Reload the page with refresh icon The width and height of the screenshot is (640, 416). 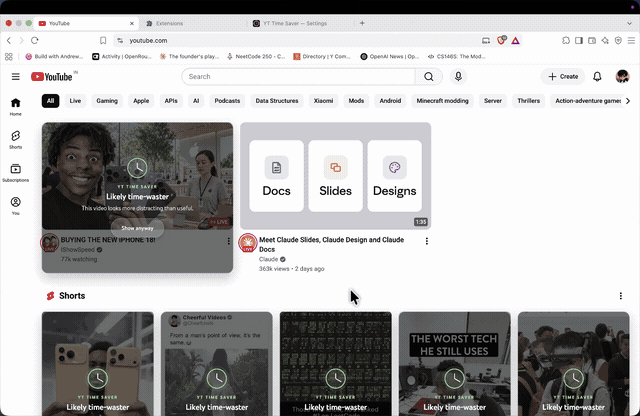click(35, 40)
